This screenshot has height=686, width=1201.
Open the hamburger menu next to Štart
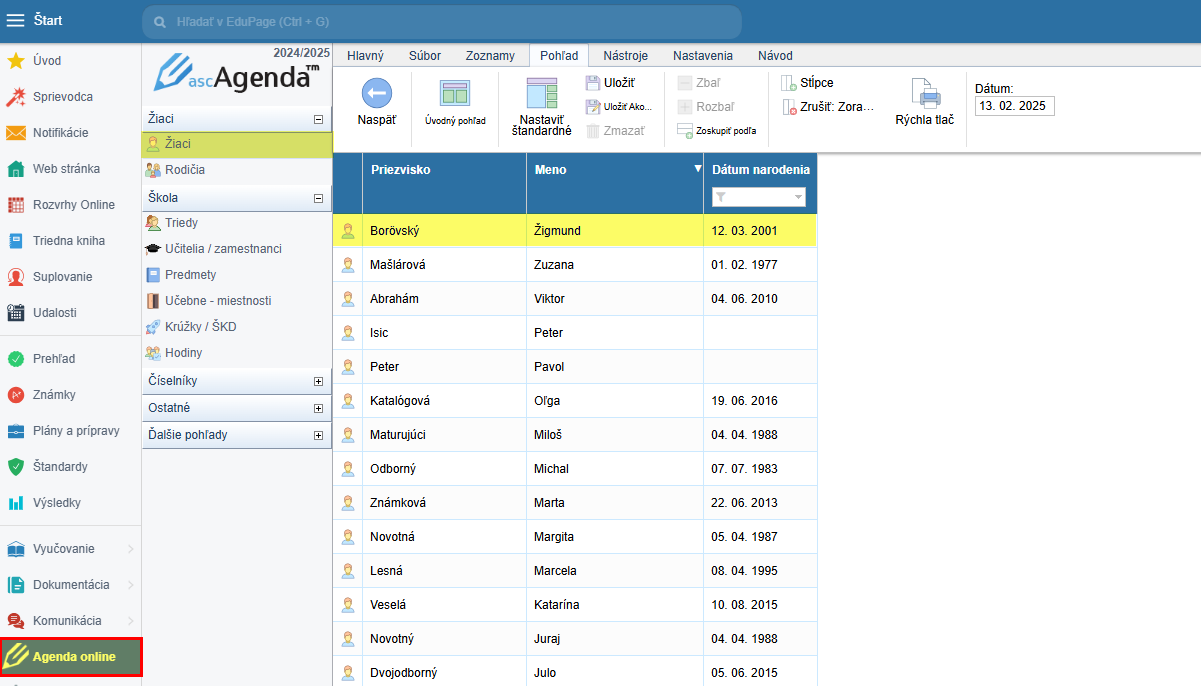(16, 20)
